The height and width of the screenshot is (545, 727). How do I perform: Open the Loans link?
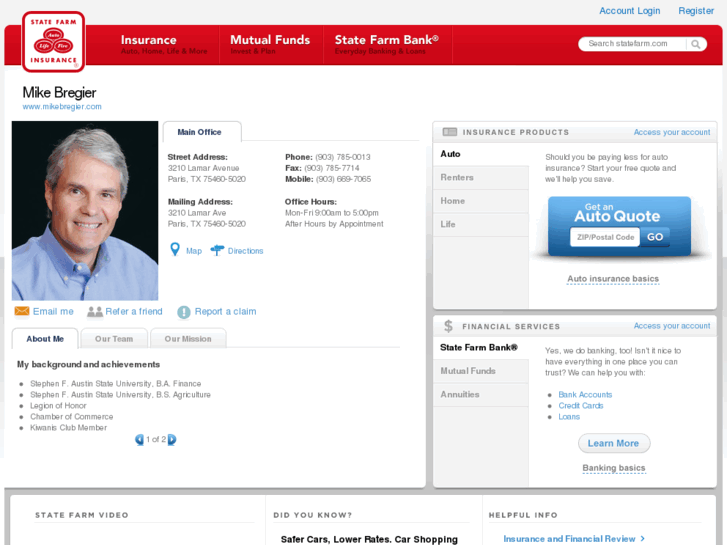pyautogui.click(x=569, y=417)
